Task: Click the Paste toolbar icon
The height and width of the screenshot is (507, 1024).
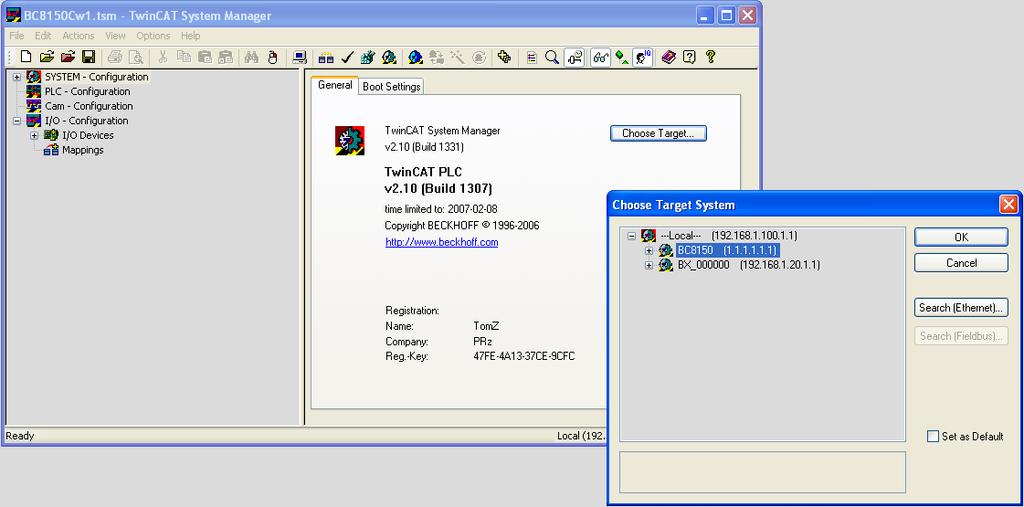Action: (204, 57)
